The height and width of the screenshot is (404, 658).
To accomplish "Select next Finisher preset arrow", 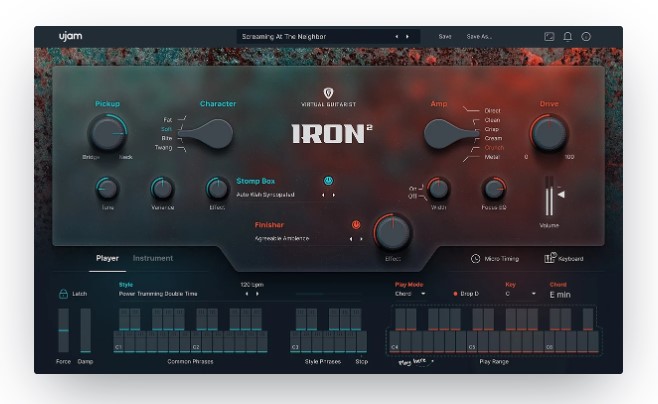I will tap(361, 239).
